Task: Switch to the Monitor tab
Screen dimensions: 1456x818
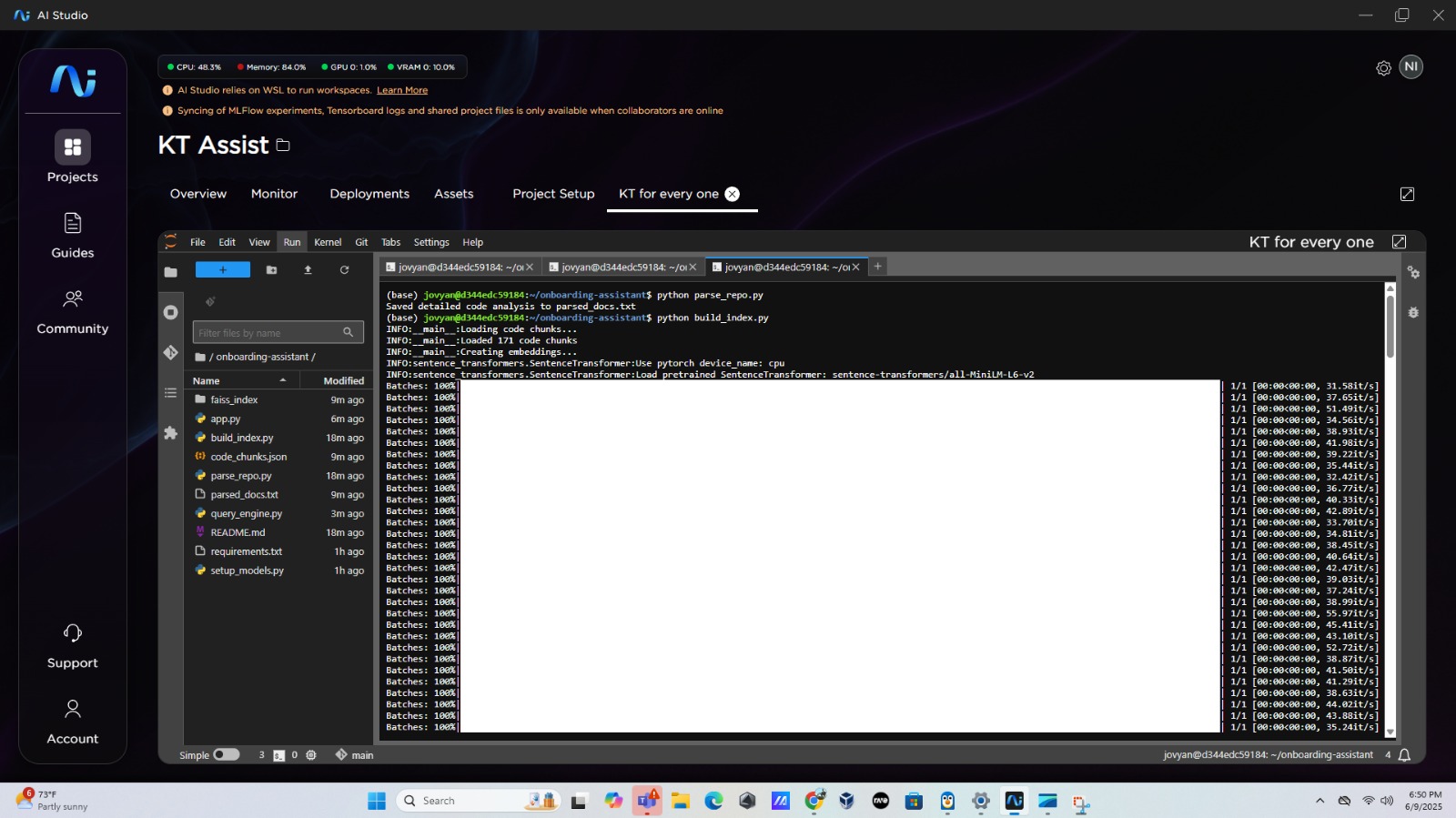Action: point(274,194)
